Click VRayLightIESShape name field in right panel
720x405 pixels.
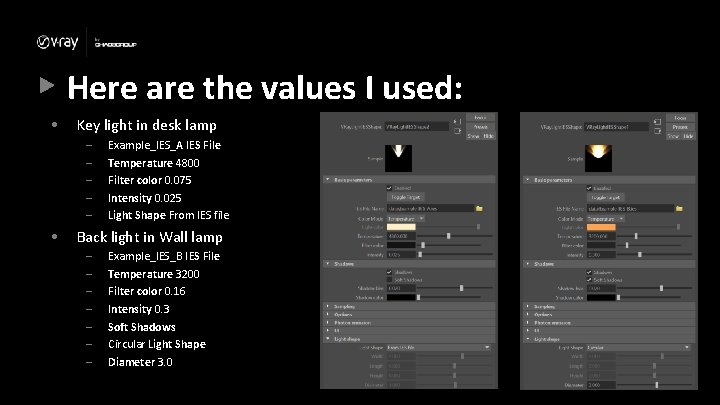[616, 127]
